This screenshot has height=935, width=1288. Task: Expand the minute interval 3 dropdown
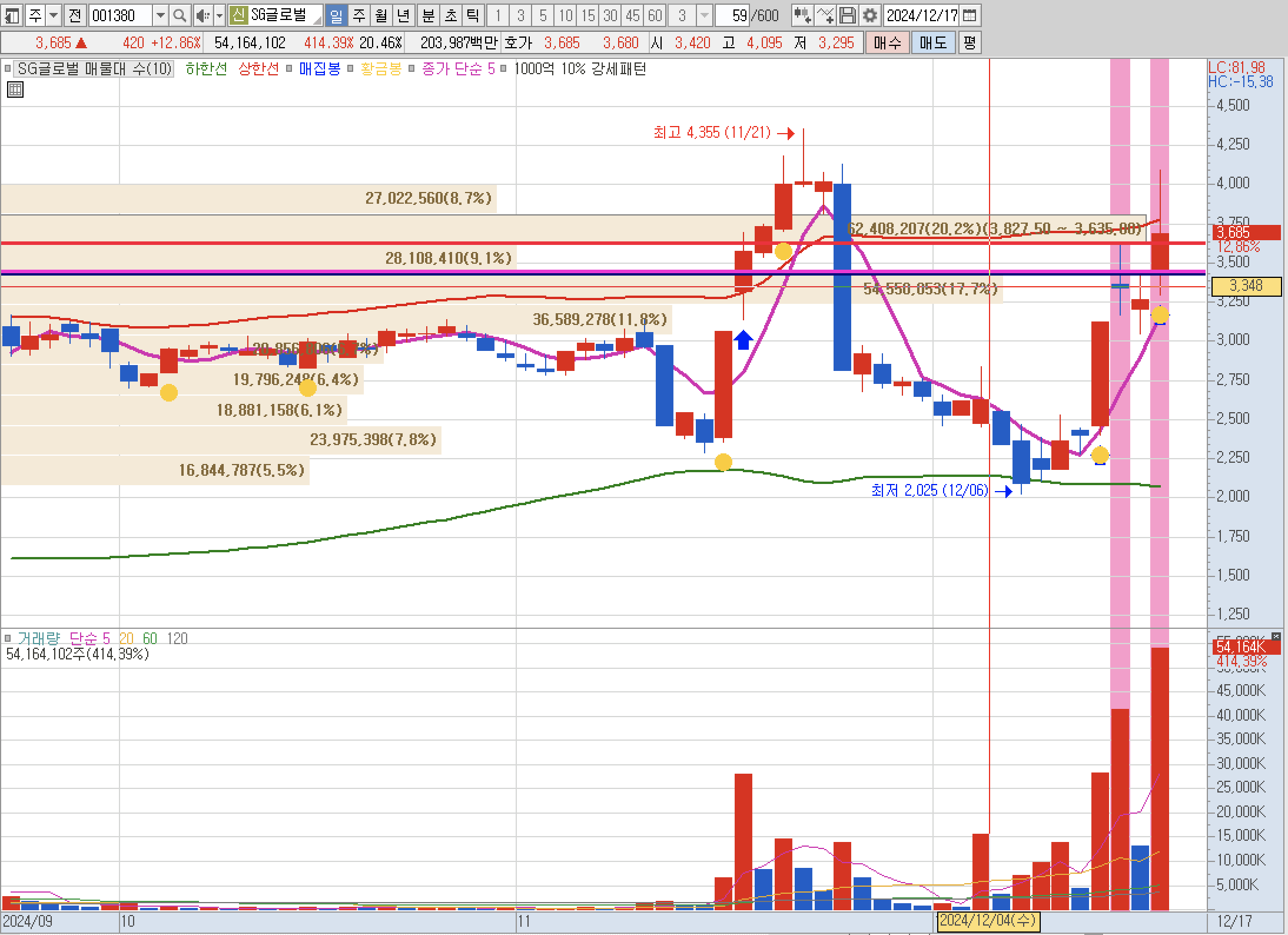pyautogui.click(x=704, y=15)
